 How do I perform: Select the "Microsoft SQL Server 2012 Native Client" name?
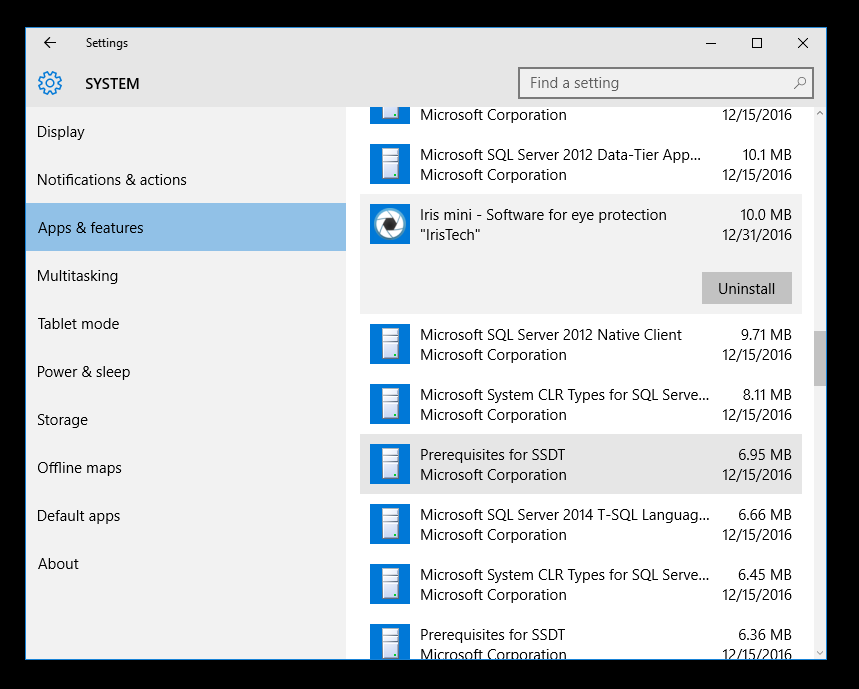[551, 335]
